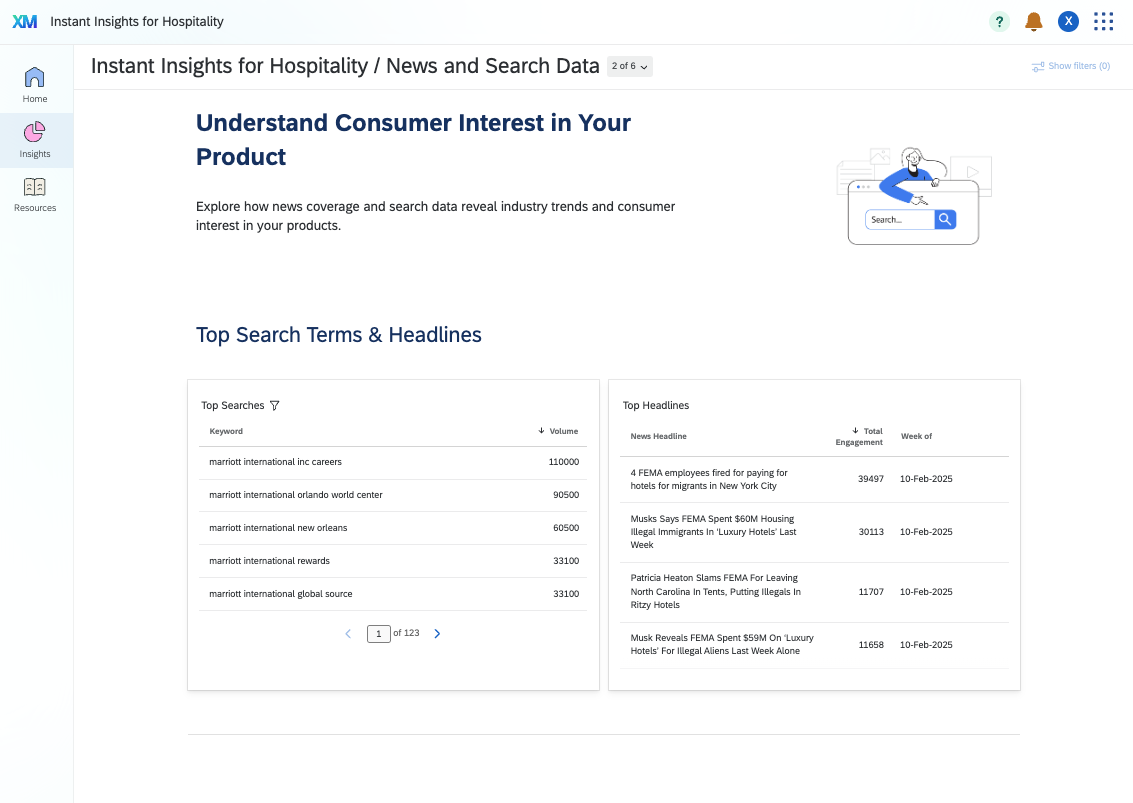Open the user account avatar
The width and height of the screenshot is (1133, 803).
click(x=1068, y=21)
